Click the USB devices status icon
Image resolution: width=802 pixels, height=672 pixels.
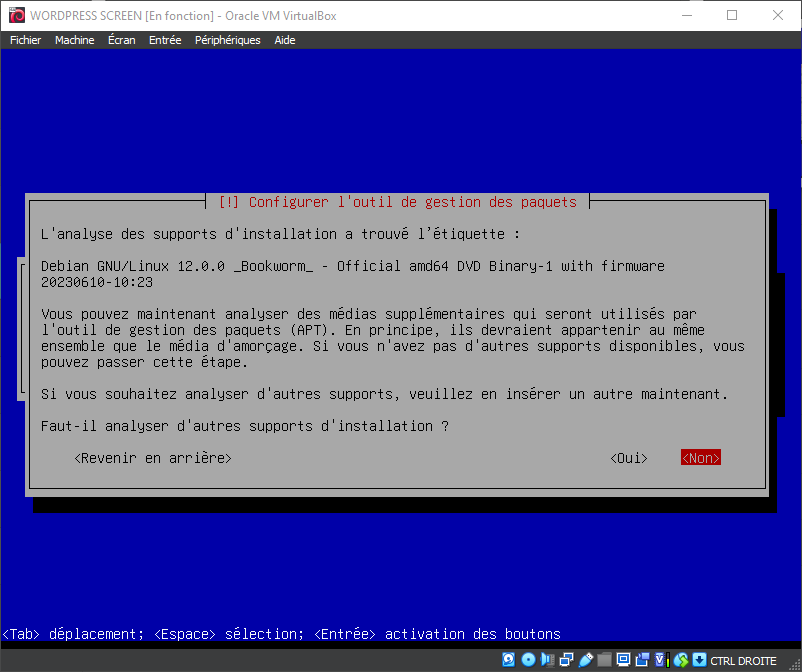tap(584, 660)
